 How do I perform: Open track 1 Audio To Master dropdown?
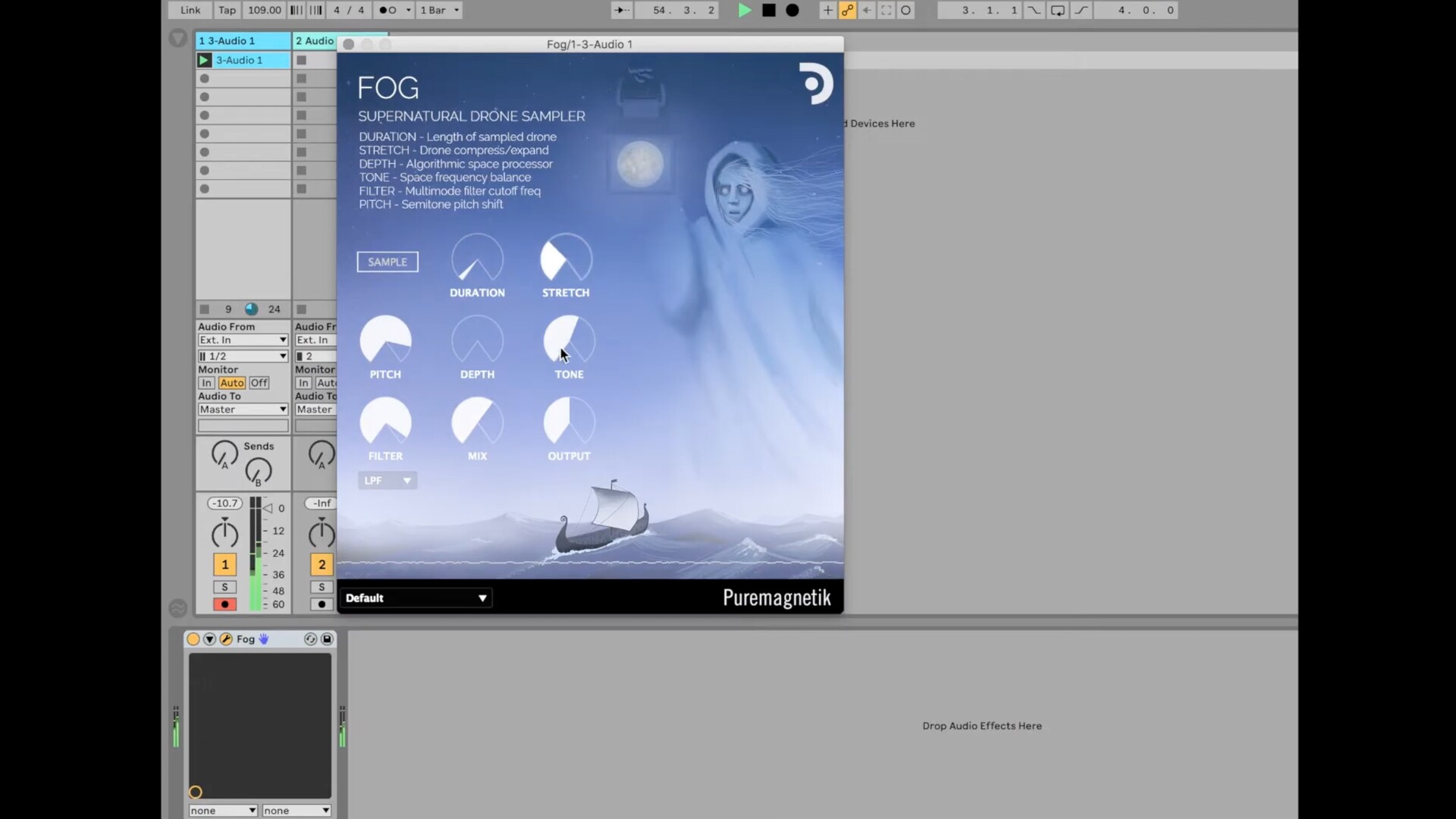[x=243, y=409]
